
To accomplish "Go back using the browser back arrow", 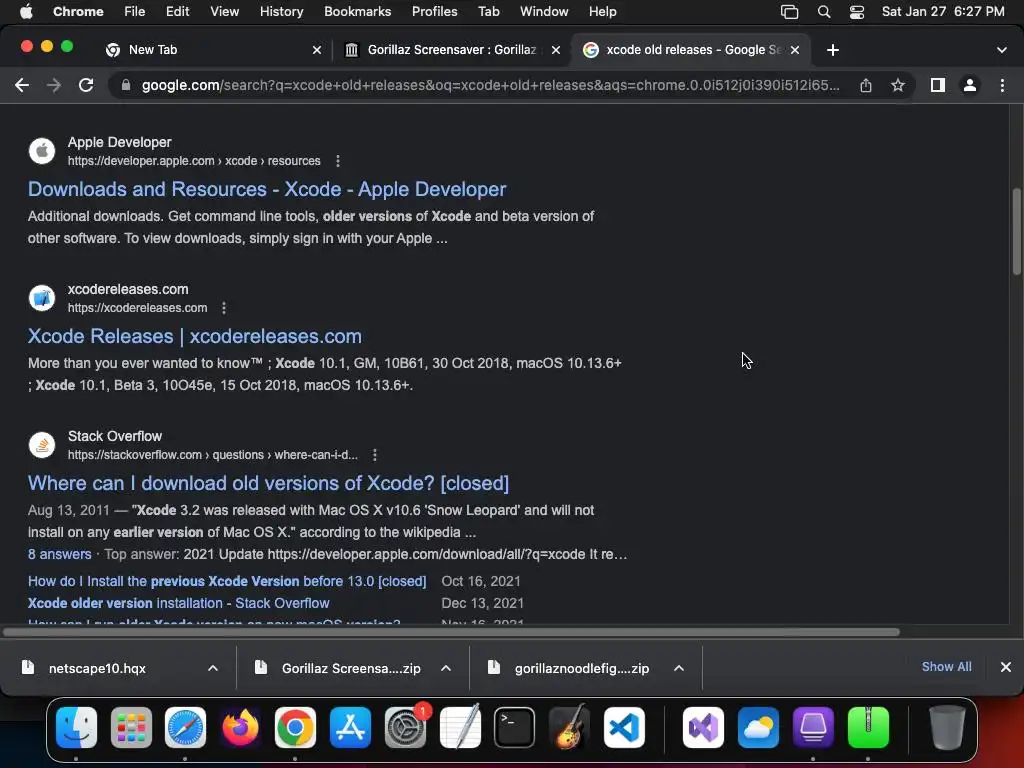I will tap(22, 86).
